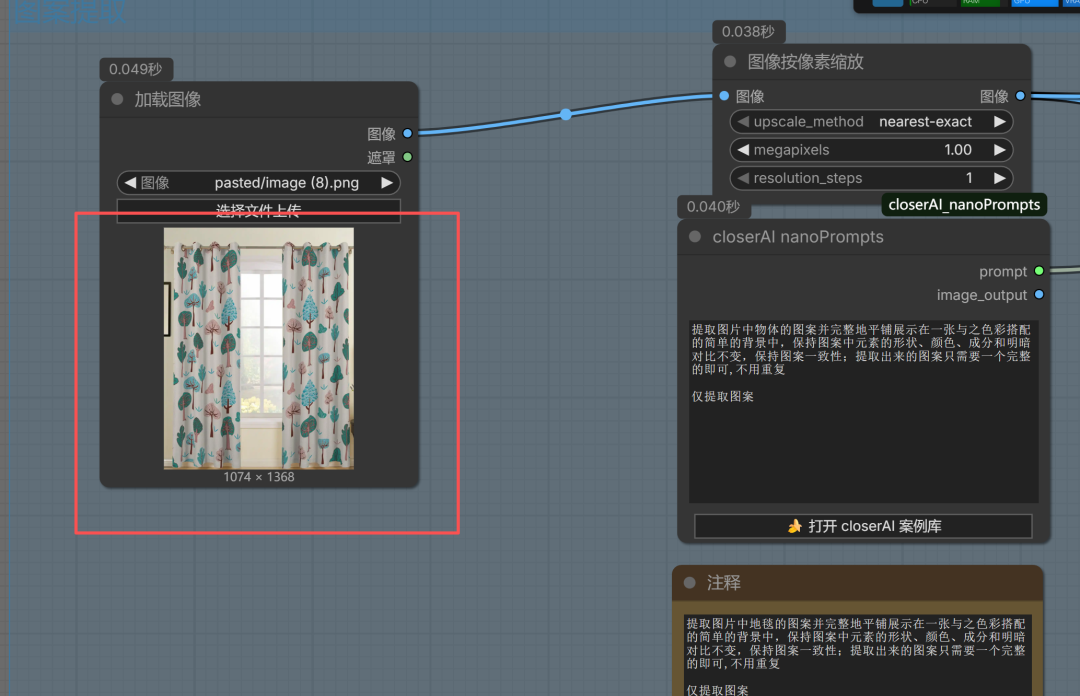Click the green 遮罩 output port
This screenshot has width=1080, height=696.
tap(408, 157)
